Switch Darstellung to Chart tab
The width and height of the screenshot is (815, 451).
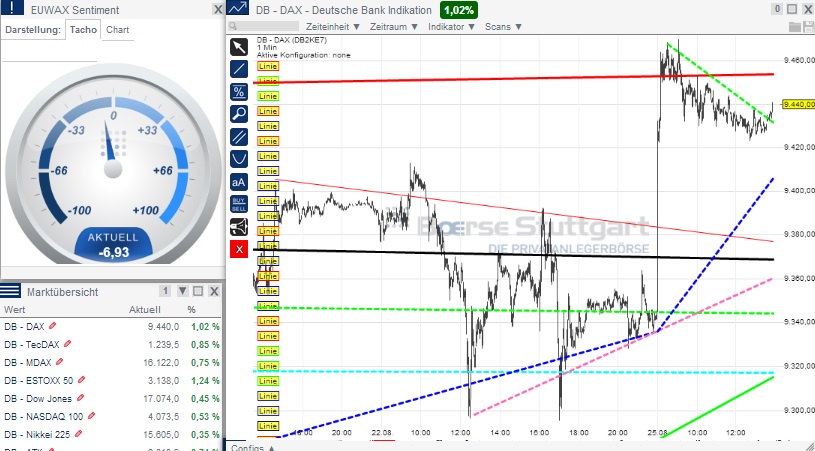pos(117,30)
